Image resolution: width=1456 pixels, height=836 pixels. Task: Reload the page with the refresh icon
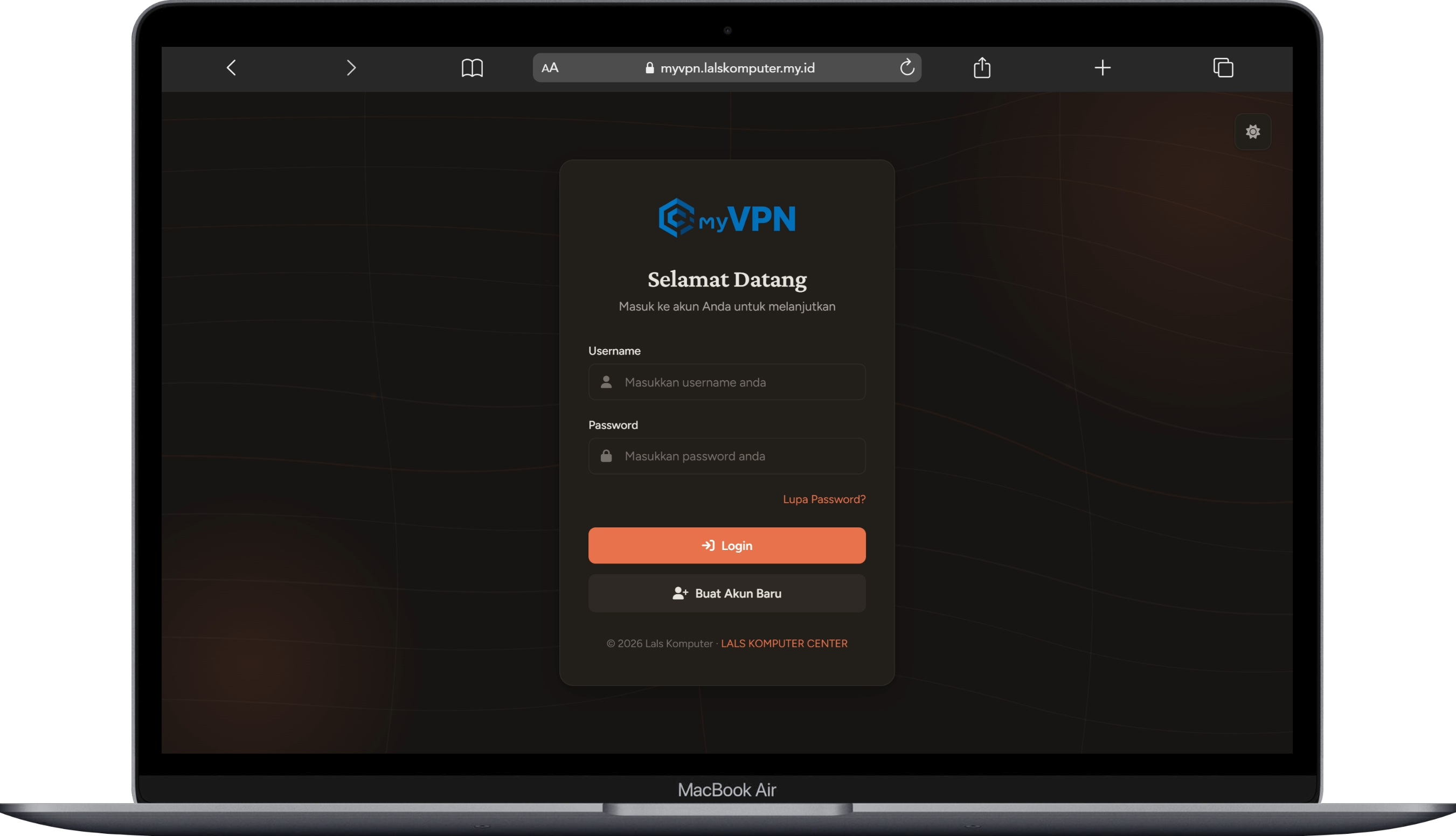(x=907, y=67)
